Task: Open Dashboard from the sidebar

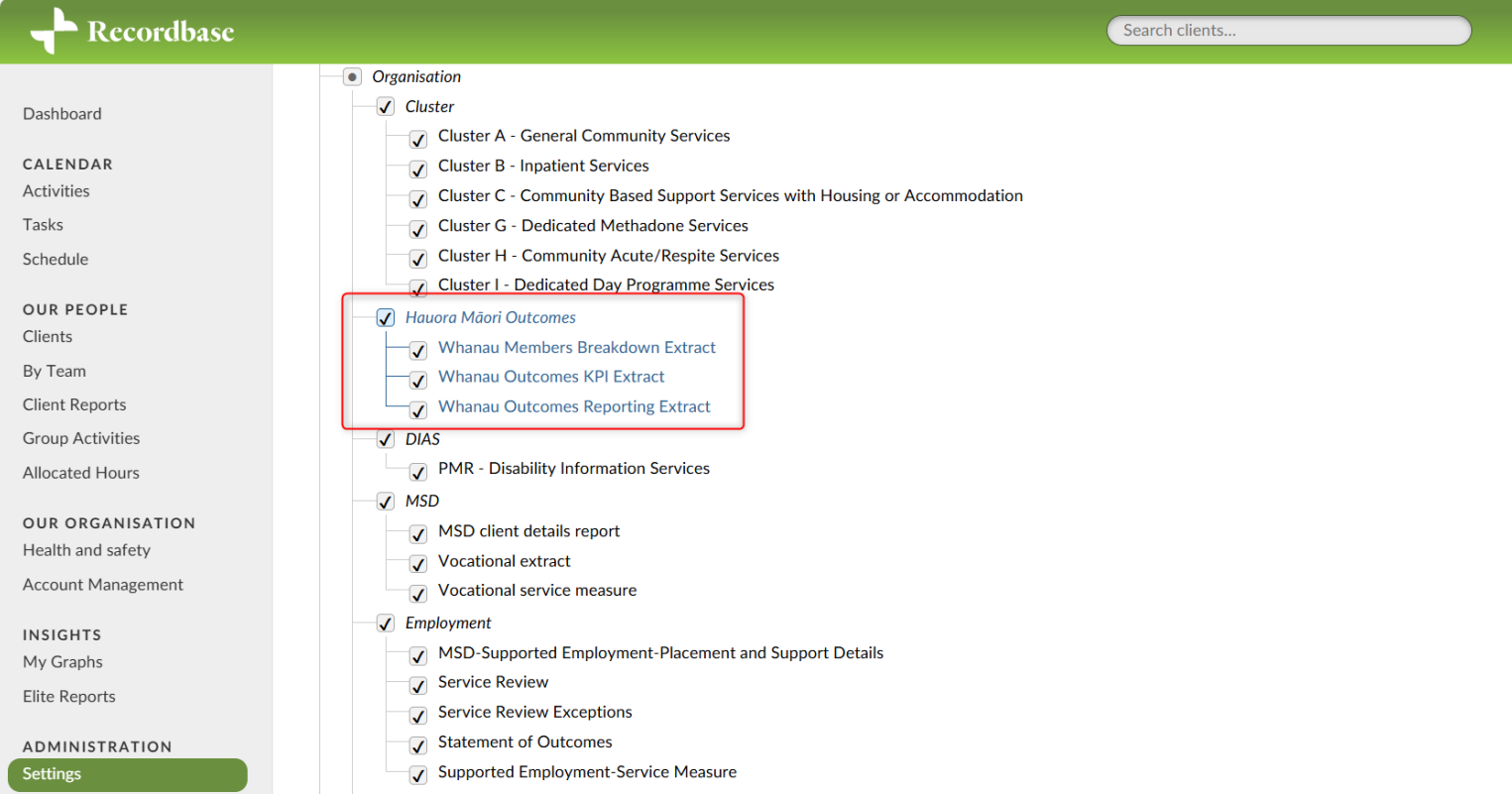Action: (62, 114)
